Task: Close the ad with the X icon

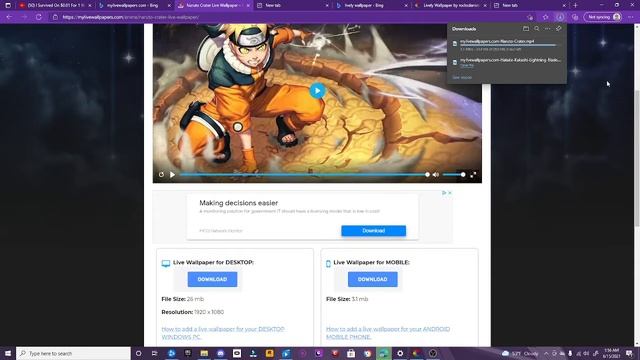Action: click(x=450, y=193)
